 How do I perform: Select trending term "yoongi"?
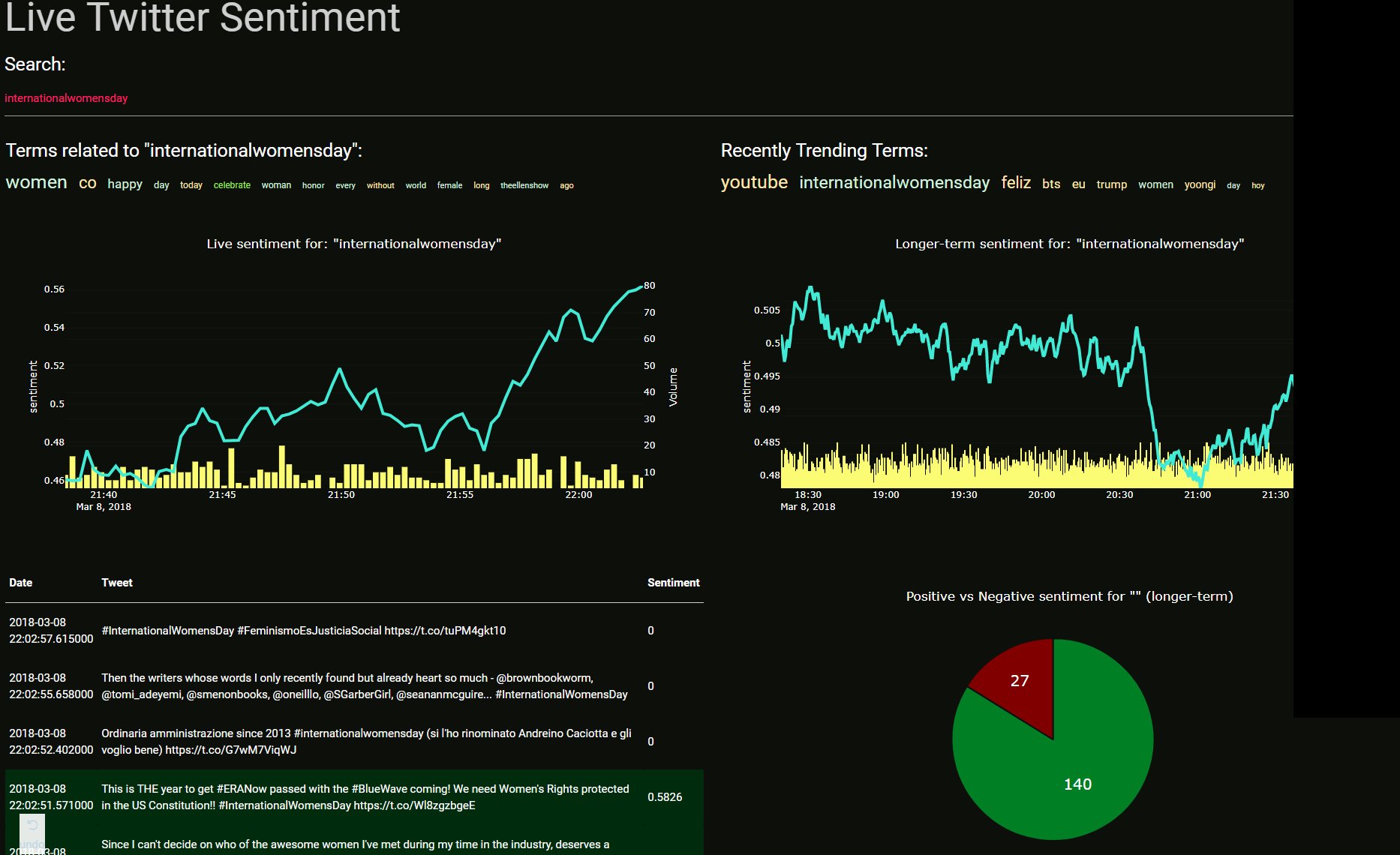1199,184
